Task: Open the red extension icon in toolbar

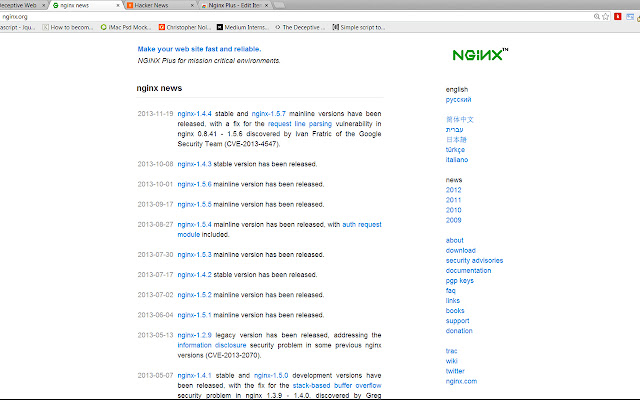Action: [x=618, y=16]
